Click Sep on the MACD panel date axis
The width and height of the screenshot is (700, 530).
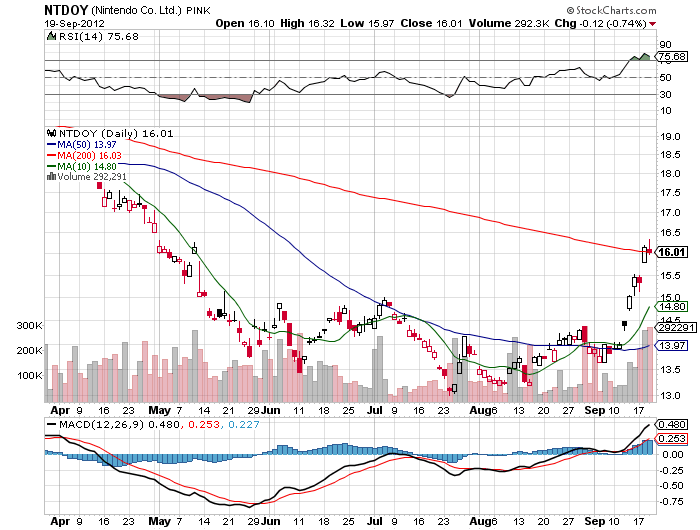point(594,521)
